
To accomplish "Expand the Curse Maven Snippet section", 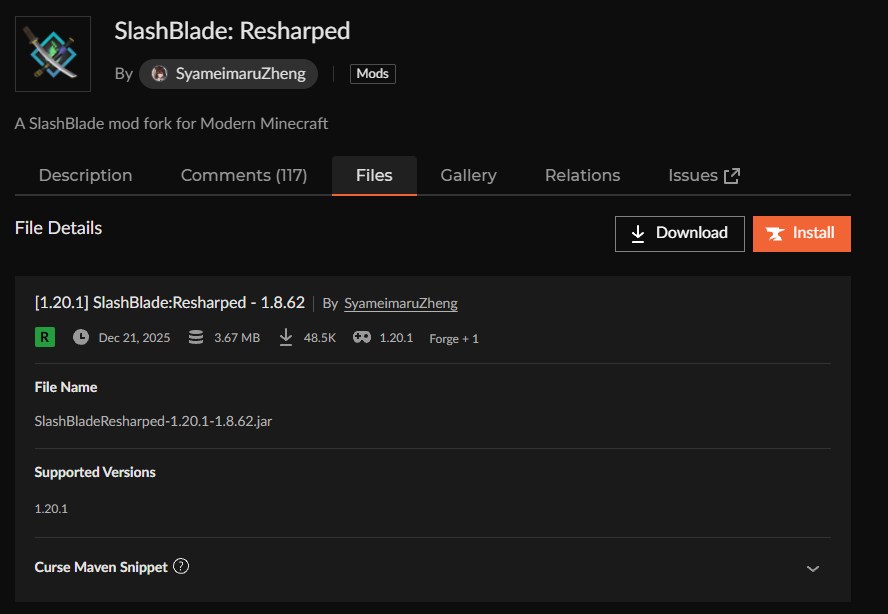I will (x=812, y=567).
